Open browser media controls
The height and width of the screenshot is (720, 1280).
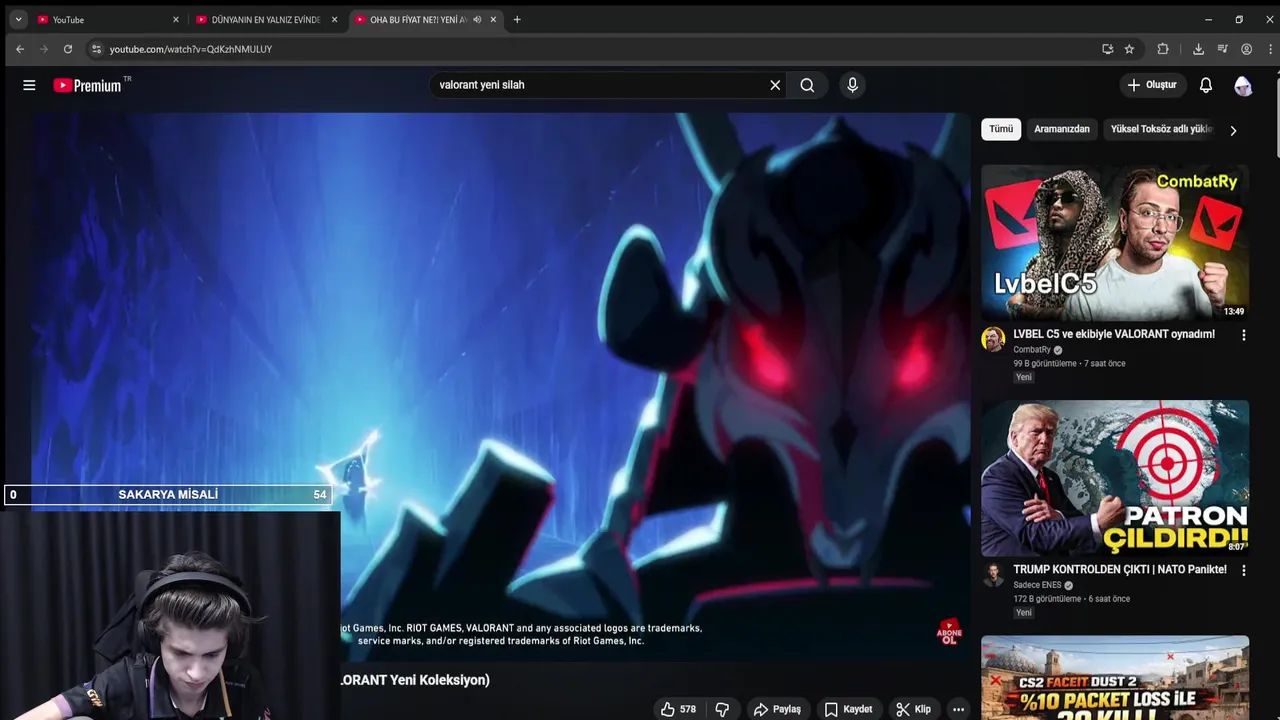click(x=1222, y=49)
